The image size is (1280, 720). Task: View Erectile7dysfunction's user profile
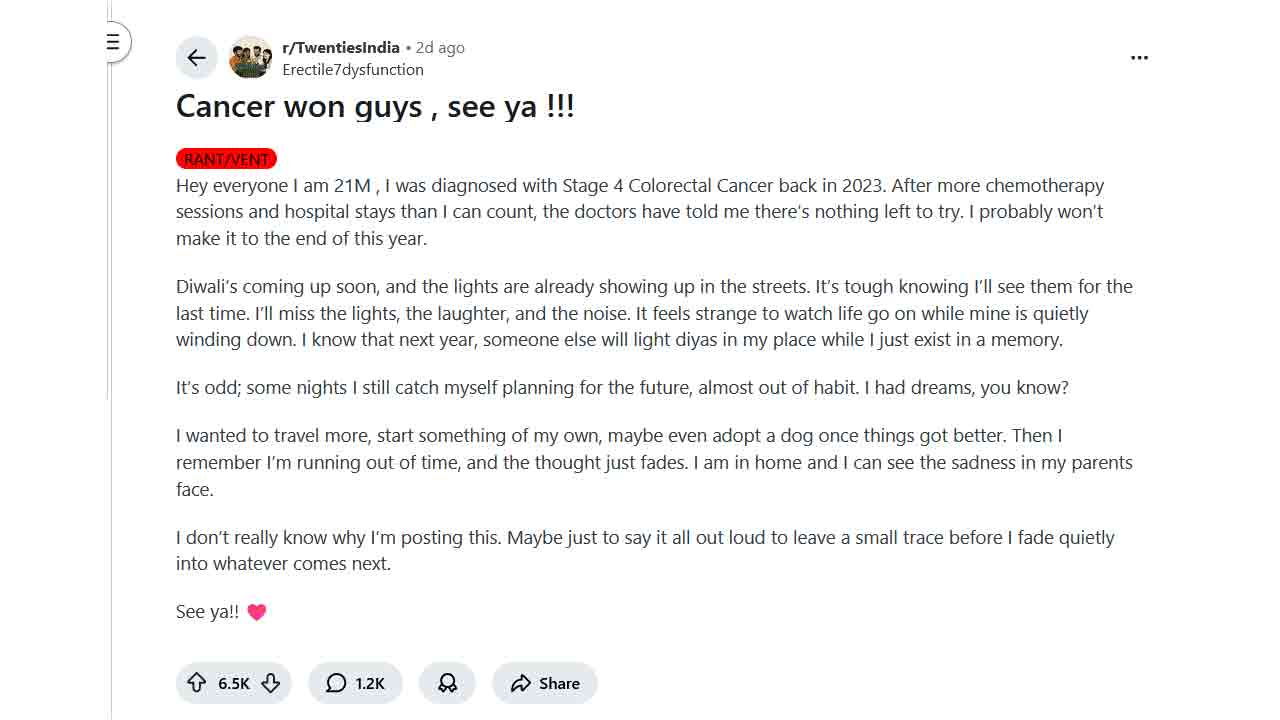[x=353, y=70]
